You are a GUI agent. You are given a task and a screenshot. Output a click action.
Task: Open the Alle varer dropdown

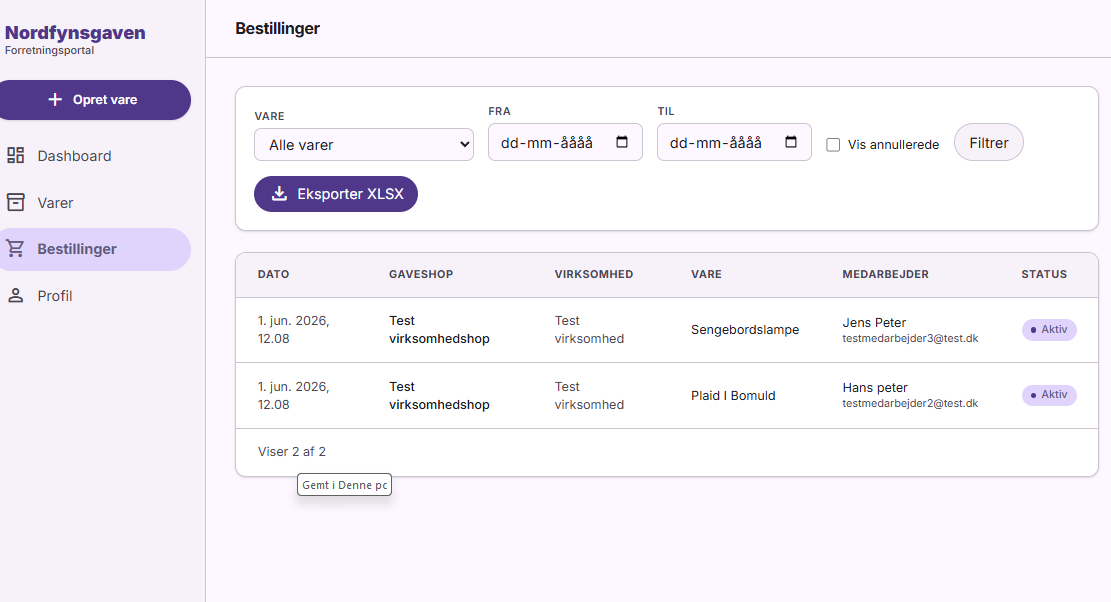[364, 144]
